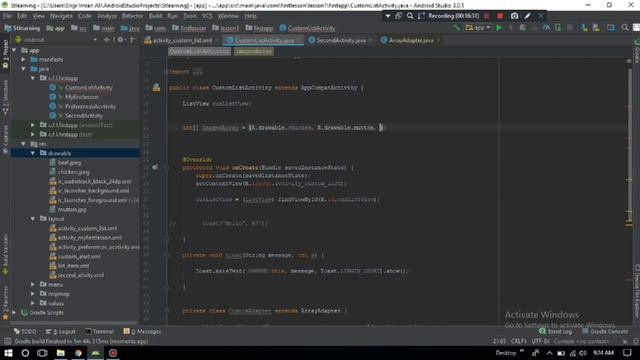Screen dimensions: 640x360
Task: Open the Project Structure toolbar icon
Action: (x=611, y=28)
